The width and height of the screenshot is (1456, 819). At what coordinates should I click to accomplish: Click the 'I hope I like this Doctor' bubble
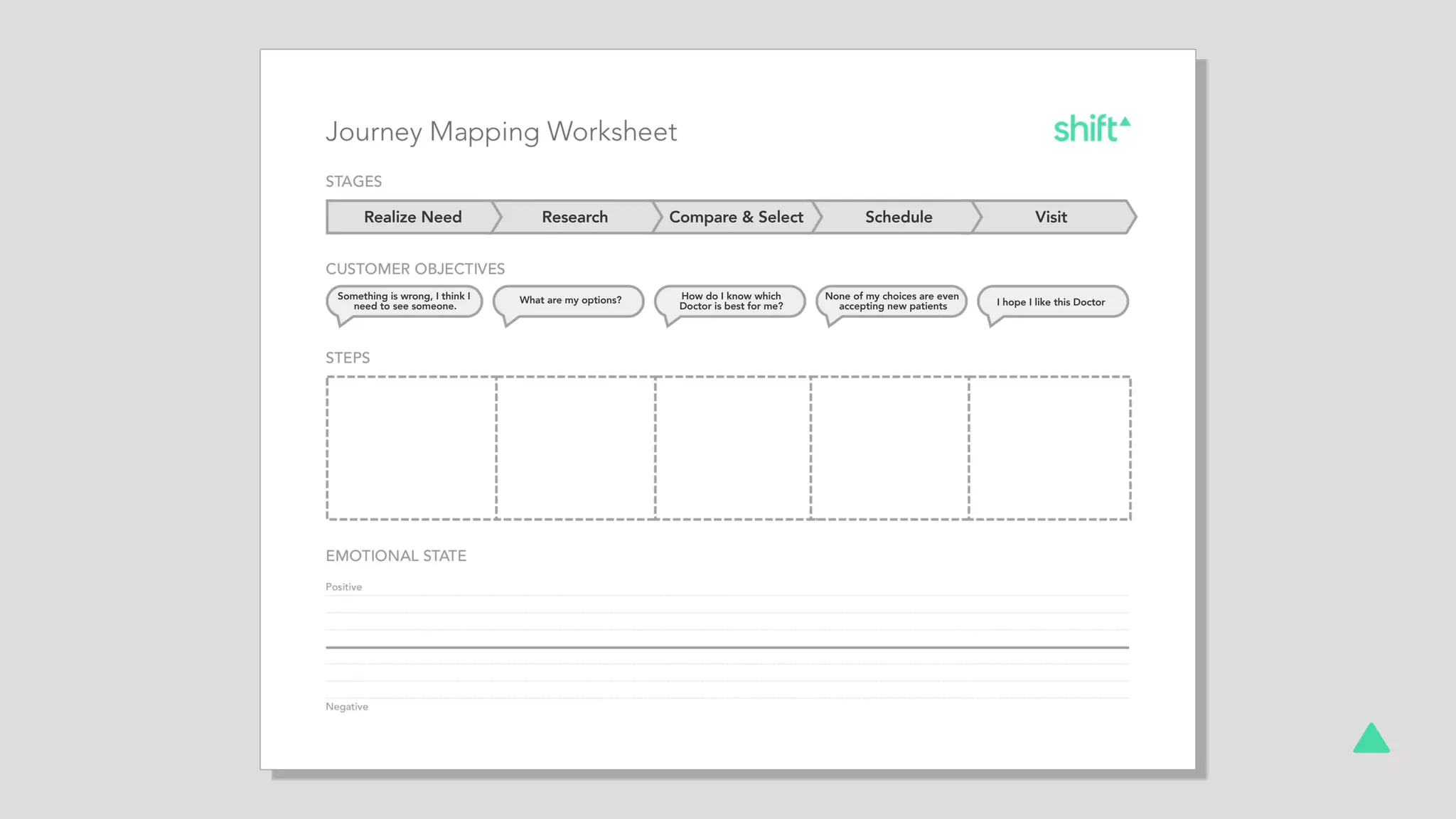[x=1051, y=302]
